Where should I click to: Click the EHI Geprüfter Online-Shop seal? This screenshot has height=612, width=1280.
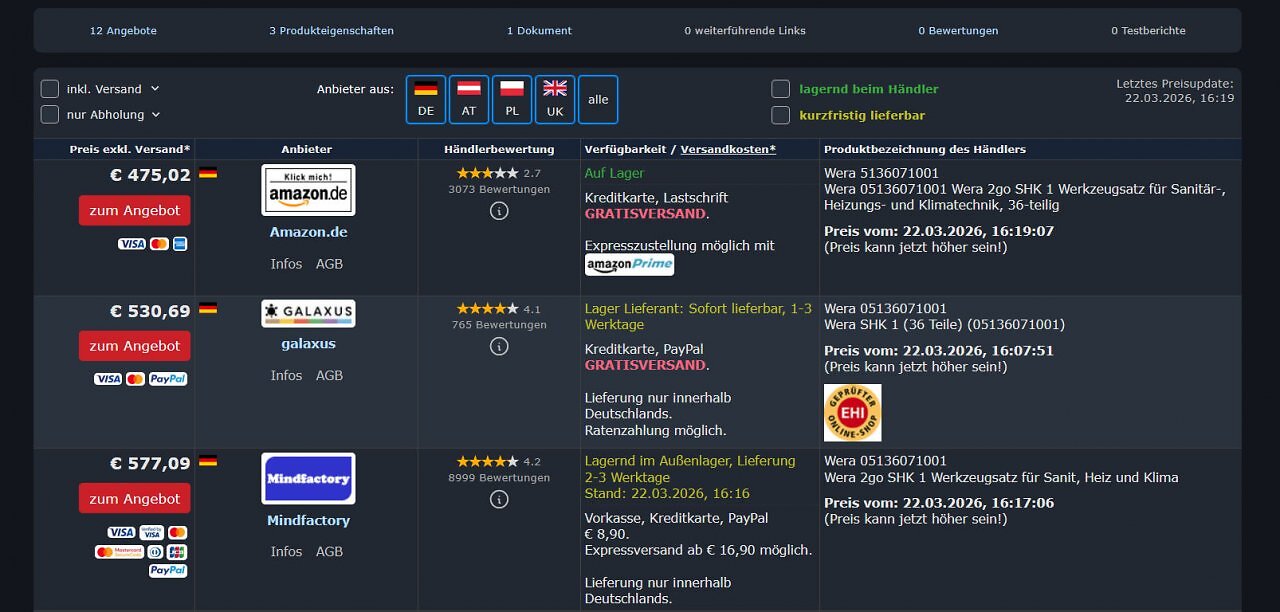[x=853, y=413]
